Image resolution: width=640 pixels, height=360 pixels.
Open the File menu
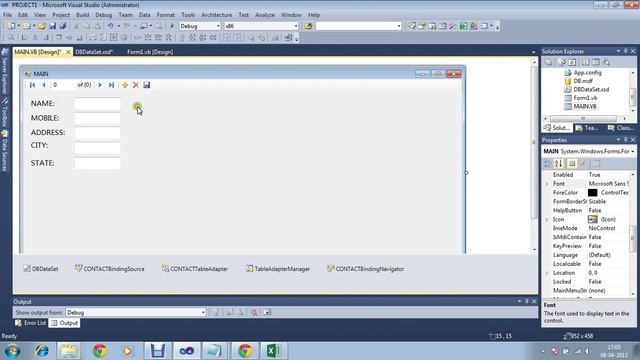(x=7, y=15)
